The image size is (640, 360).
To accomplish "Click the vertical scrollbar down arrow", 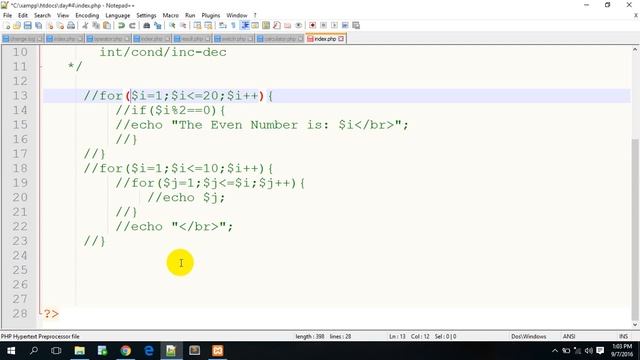I will click(x=635, y=325).
